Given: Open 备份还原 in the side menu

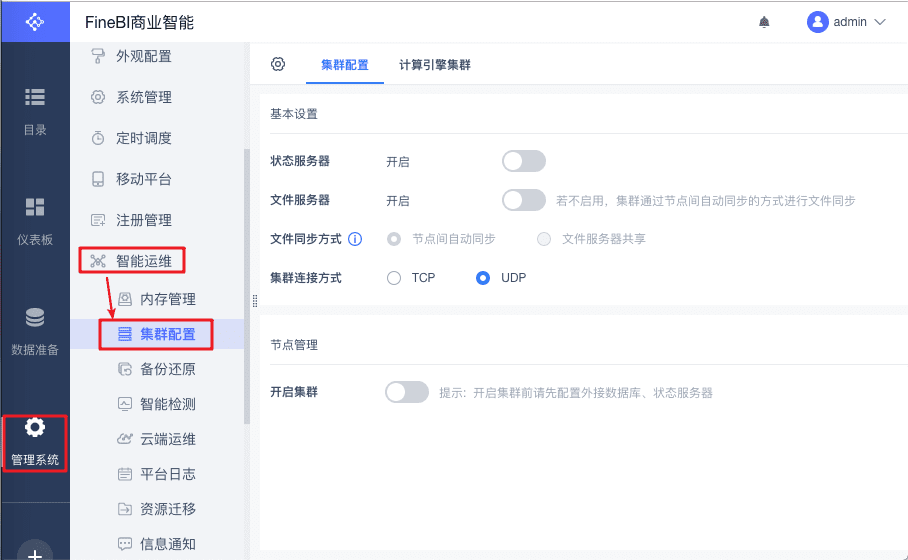Looking at the screenshot, I should pyautogui.click(x=167, y=369).
